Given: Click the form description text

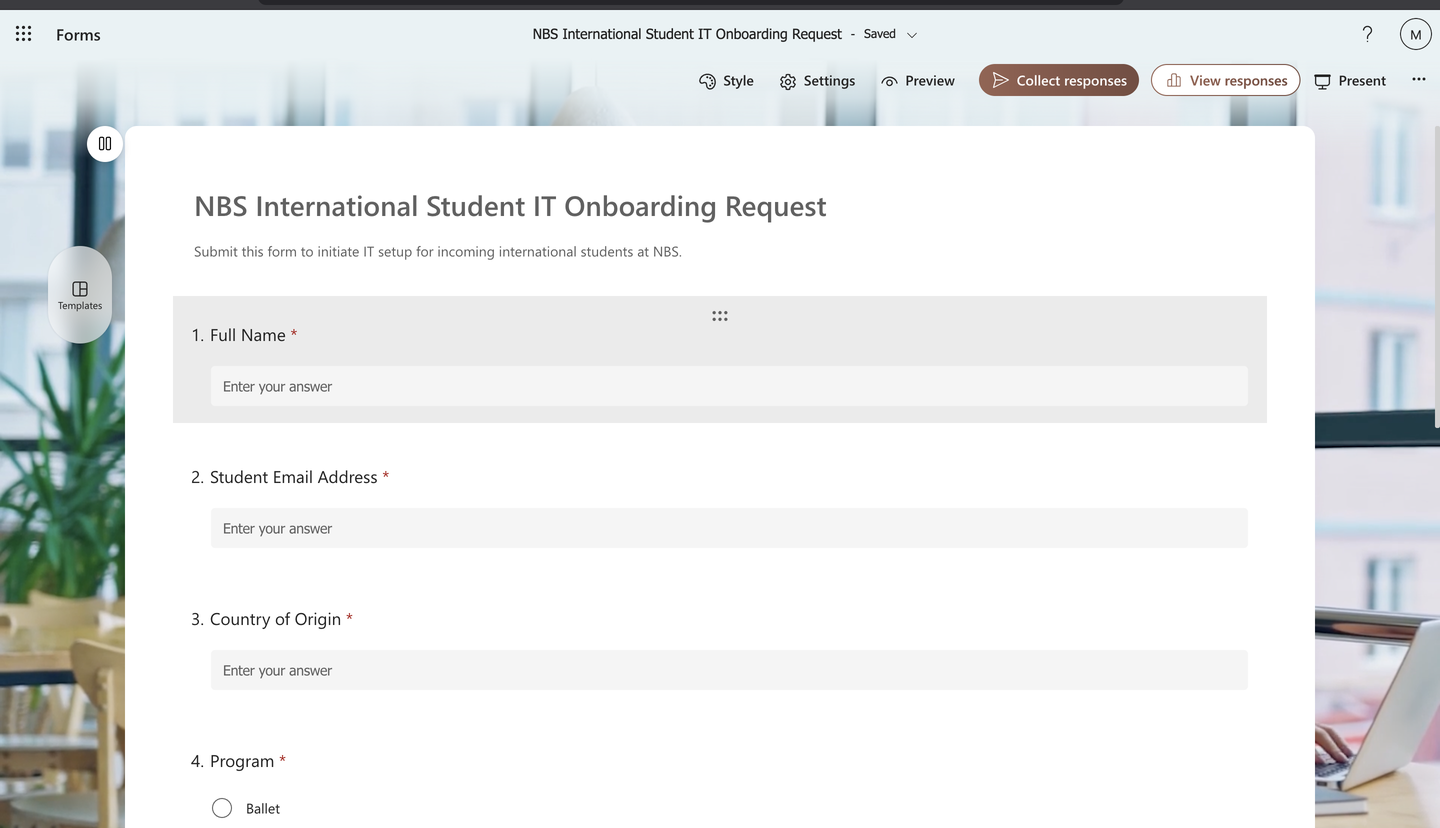Looking at the screenshot, I should [x=438, y=252].
